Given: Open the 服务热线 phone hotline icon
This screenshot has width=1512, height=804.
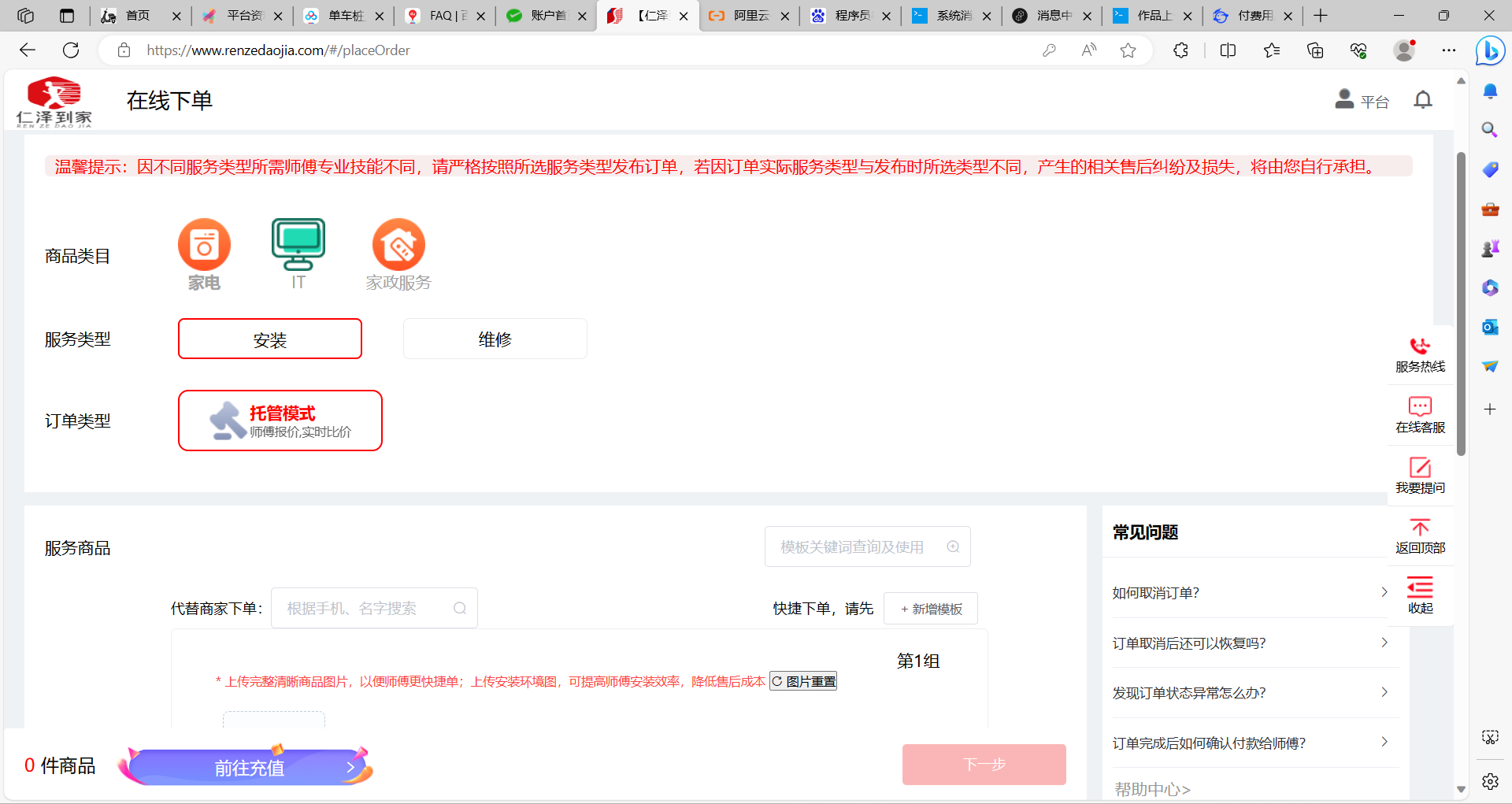Looking at the screenshot, I should (1420, 346).
